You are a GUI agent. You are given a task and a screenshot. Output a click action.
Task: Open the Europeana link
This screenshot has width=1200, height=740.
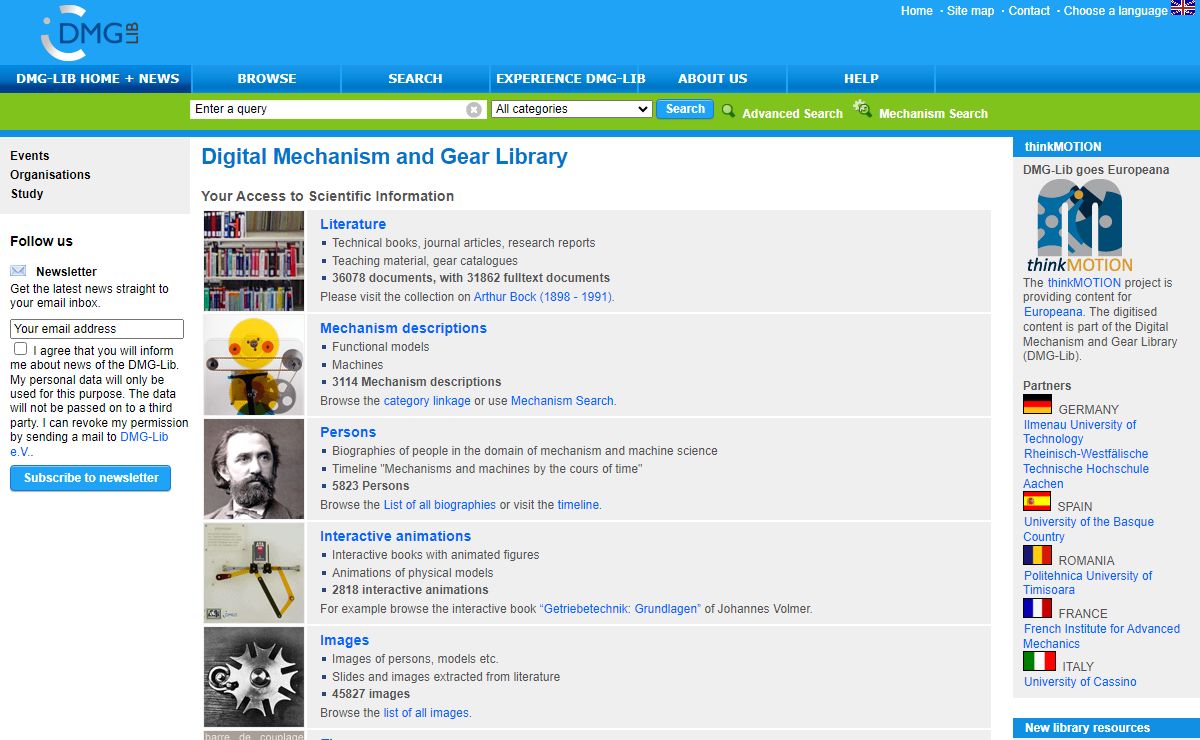1053,312
